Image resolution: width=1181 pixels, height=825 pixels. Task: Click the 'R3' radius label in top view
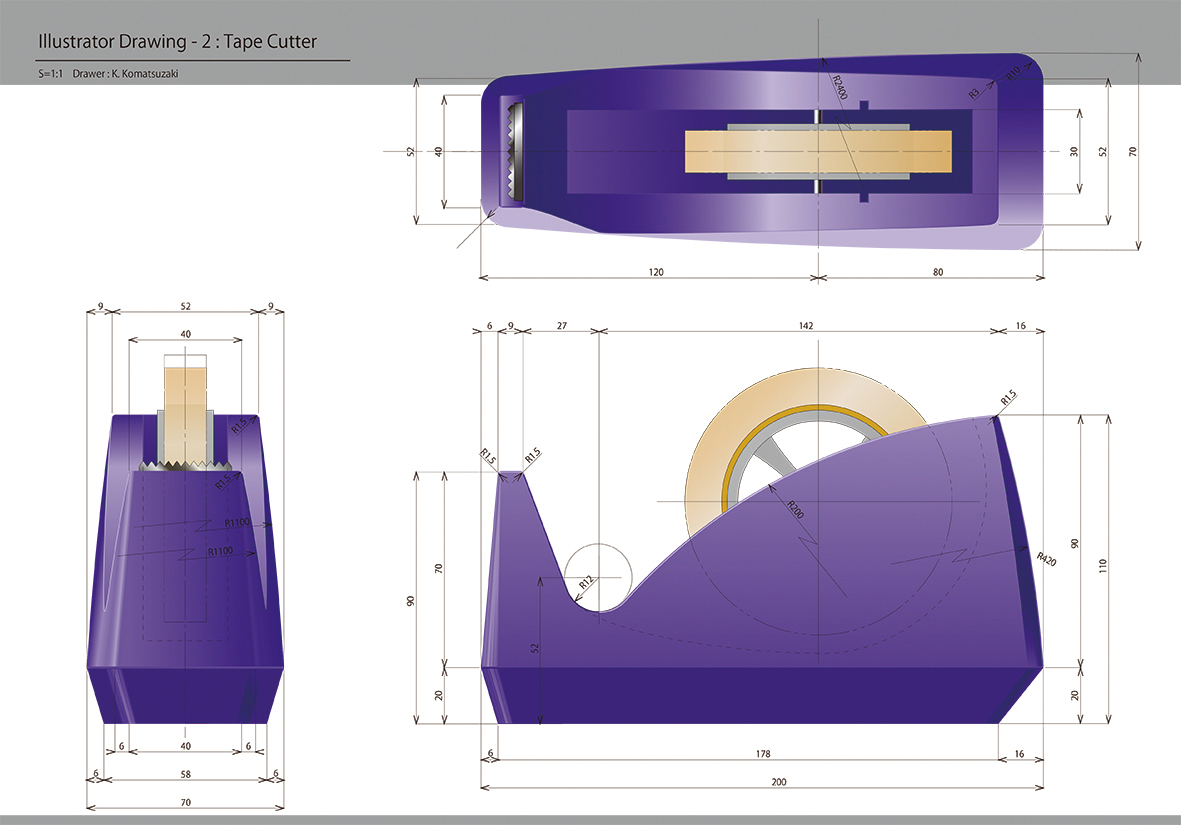click(x=974, y=93)
